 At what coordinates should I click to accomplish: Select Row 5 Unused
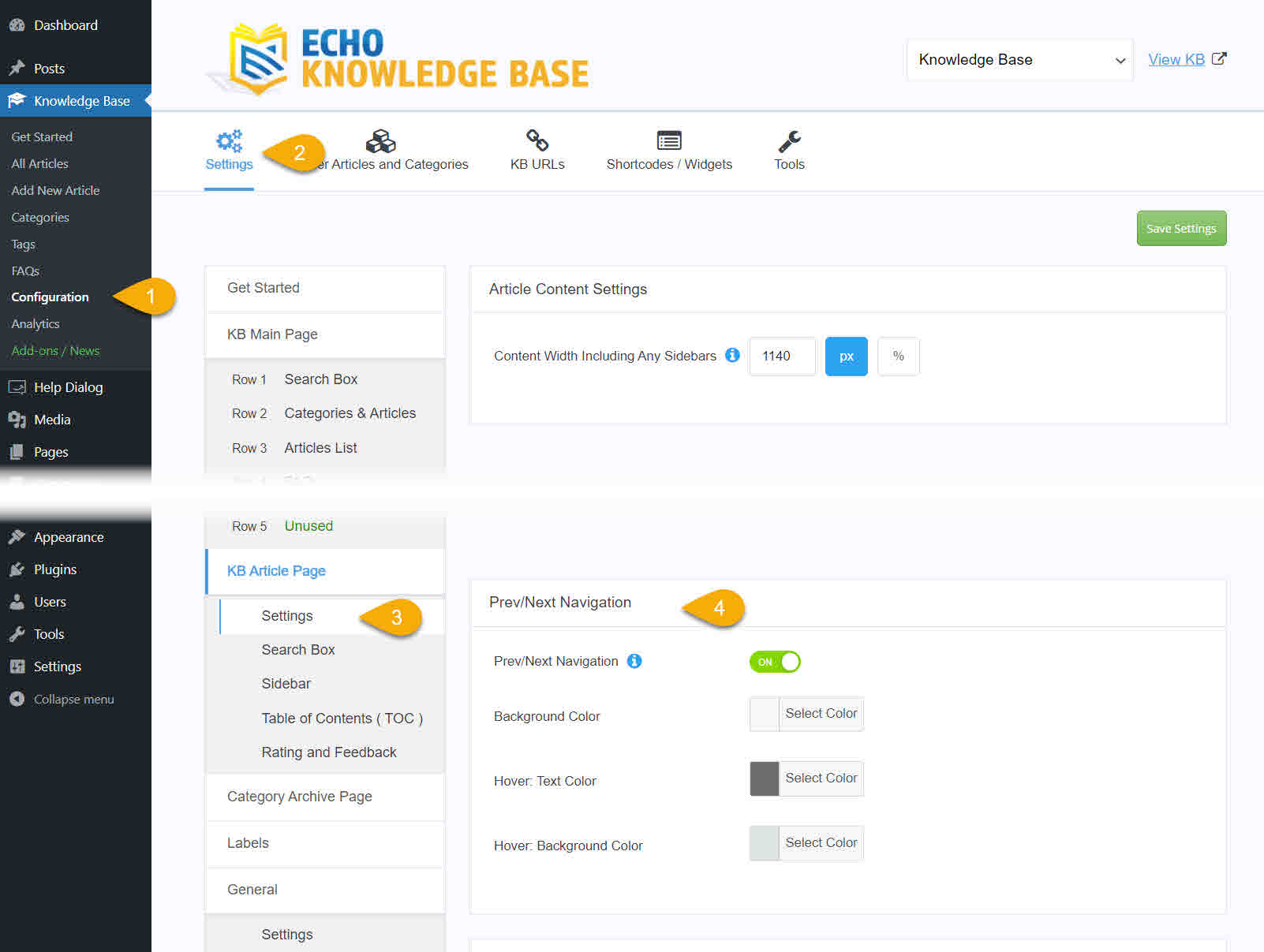[325, 526]
